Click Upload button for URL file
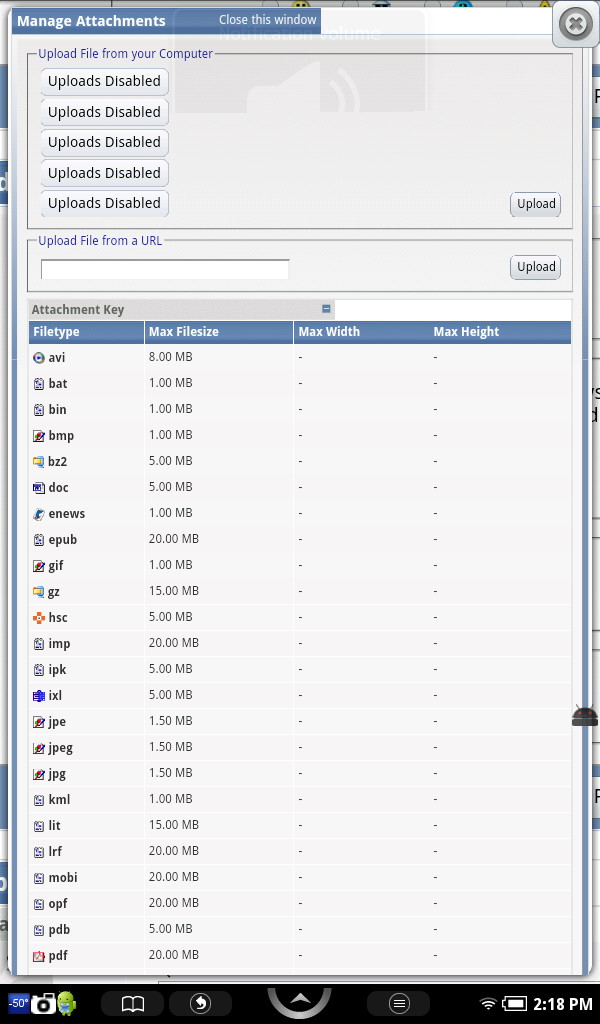The width and height of the screenshot is (600, 1024). pos(535,267)
